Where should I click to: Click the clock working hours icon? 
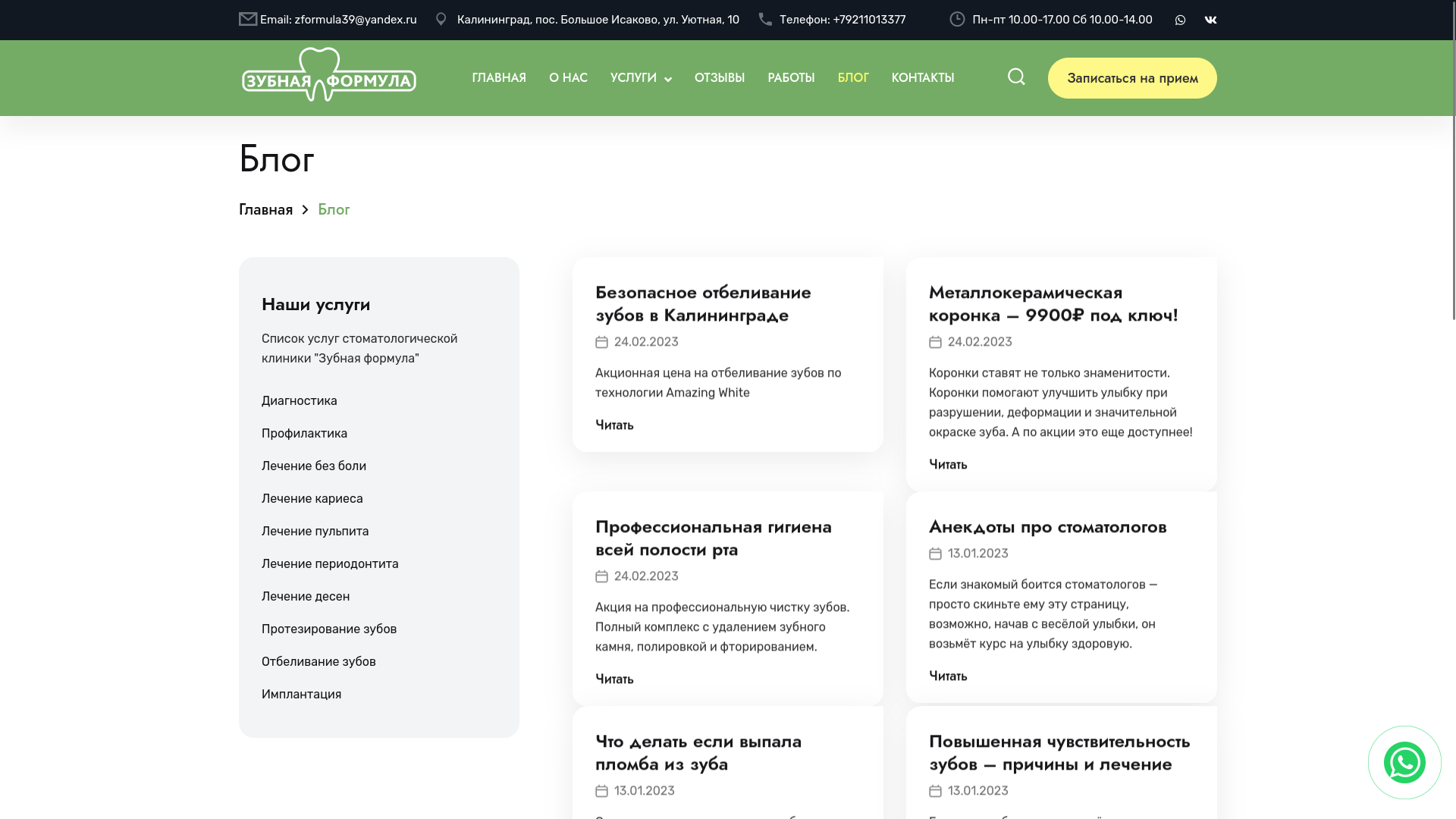(x=957, y=19)
